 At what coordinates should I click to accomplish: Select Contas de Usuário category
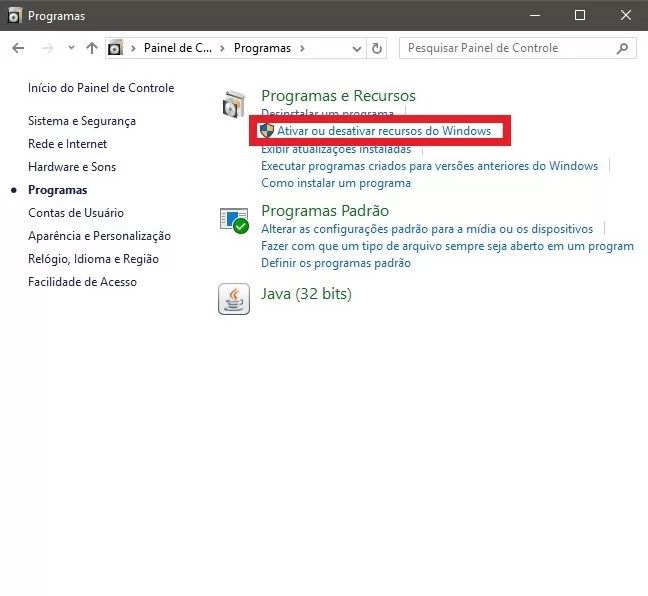76,213
